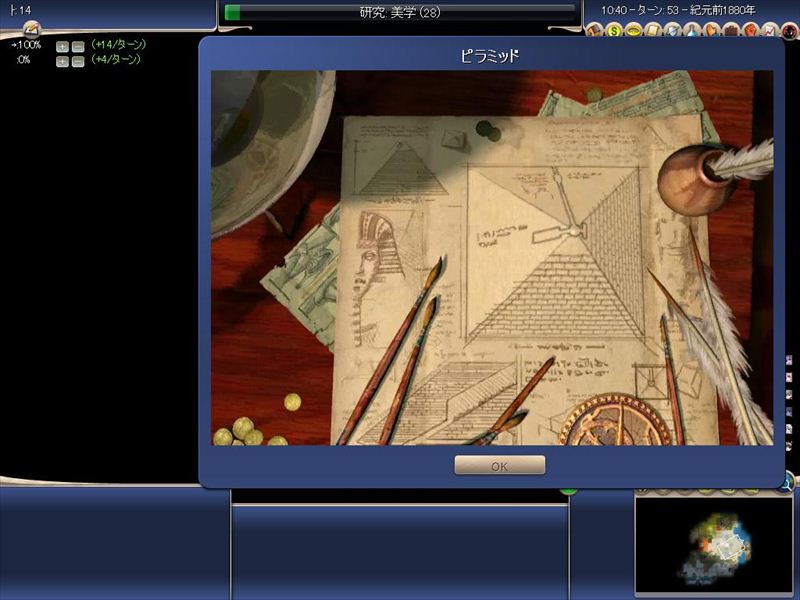Decrease the 100% research rate with minus
Image resolution: width=800 pixels, height=600 pixels.
(x=78, y=46)
